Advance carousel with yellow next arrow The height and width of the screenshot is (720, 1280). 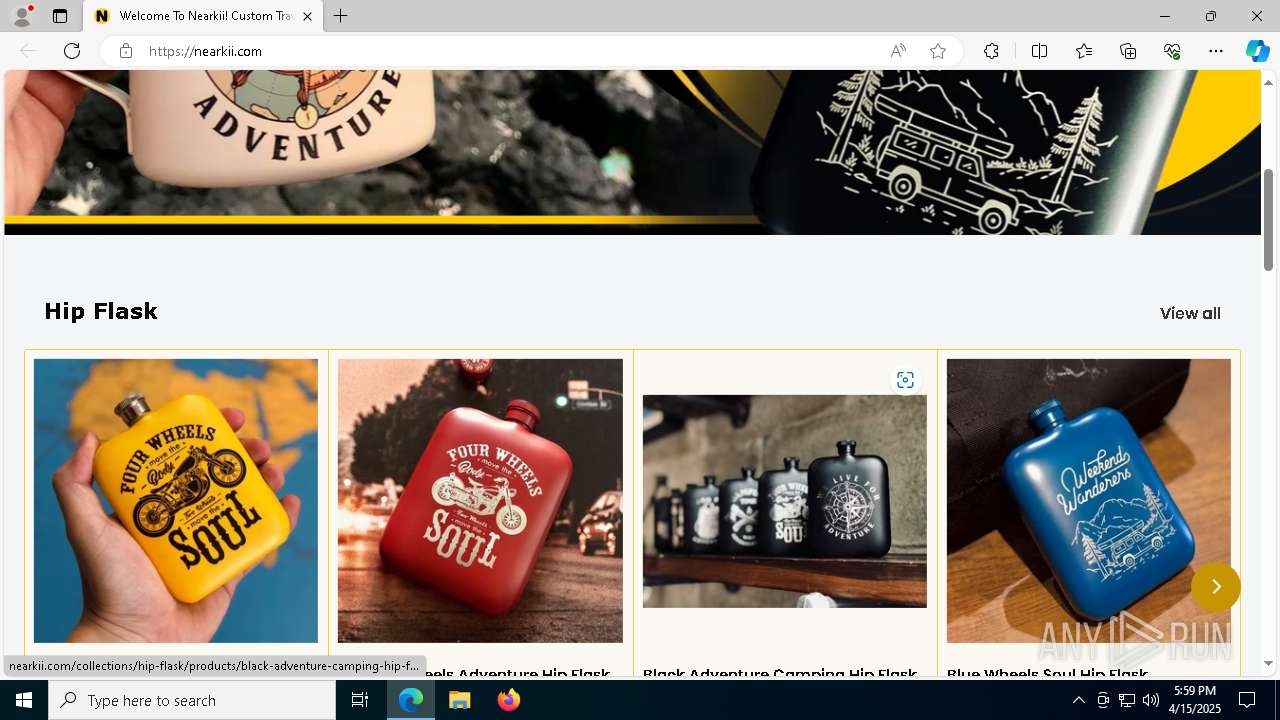click(1216, 587)
